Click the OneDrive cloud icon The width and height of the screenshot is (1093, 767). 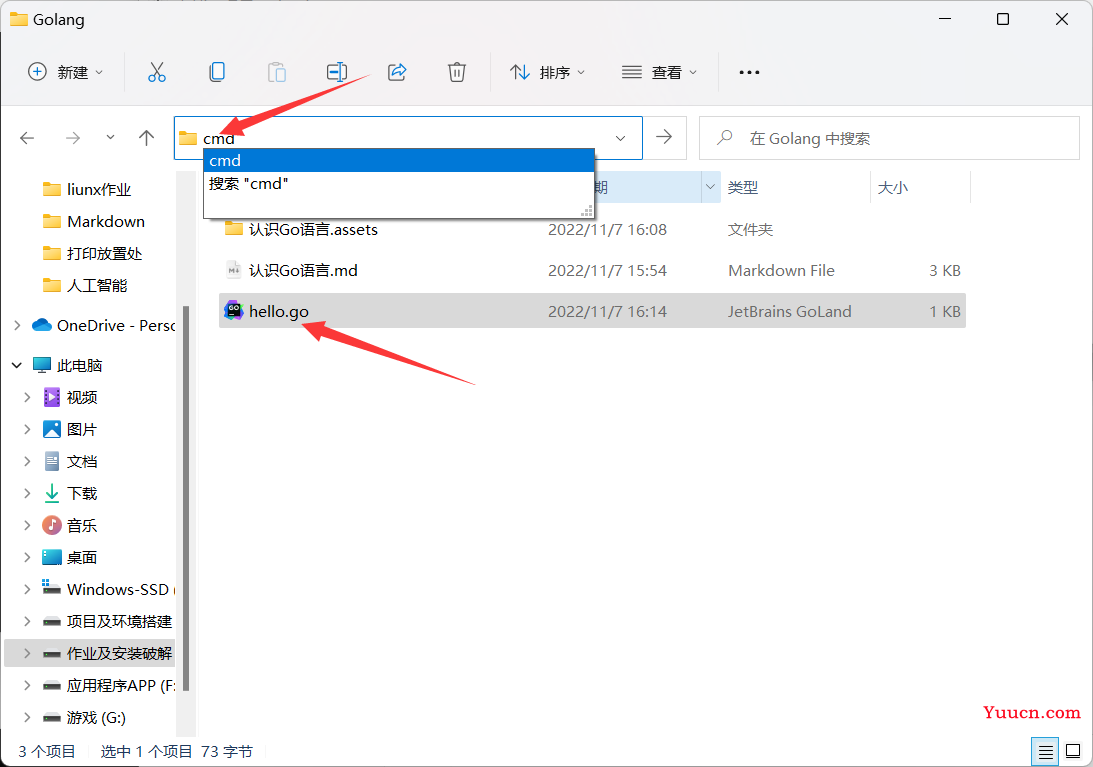(42, 325)
